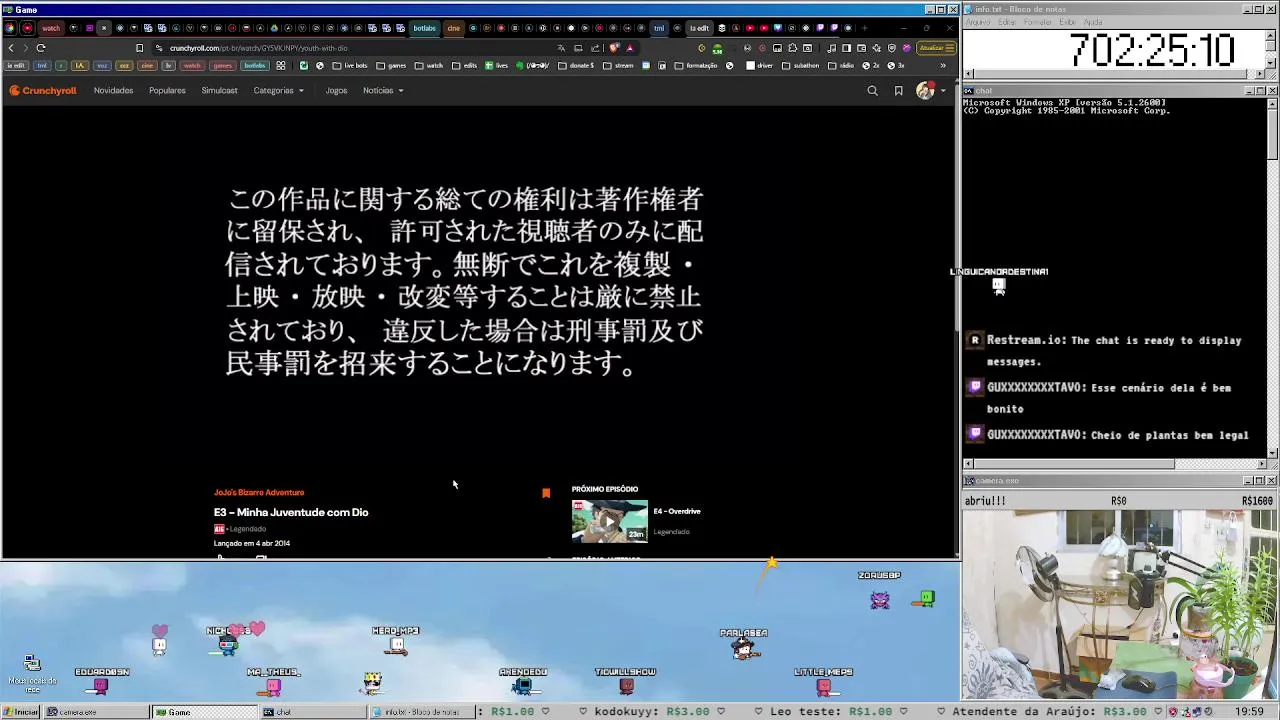Close the current tab with X
This screenshot has width=1280, height=720.
pos(104,28)
